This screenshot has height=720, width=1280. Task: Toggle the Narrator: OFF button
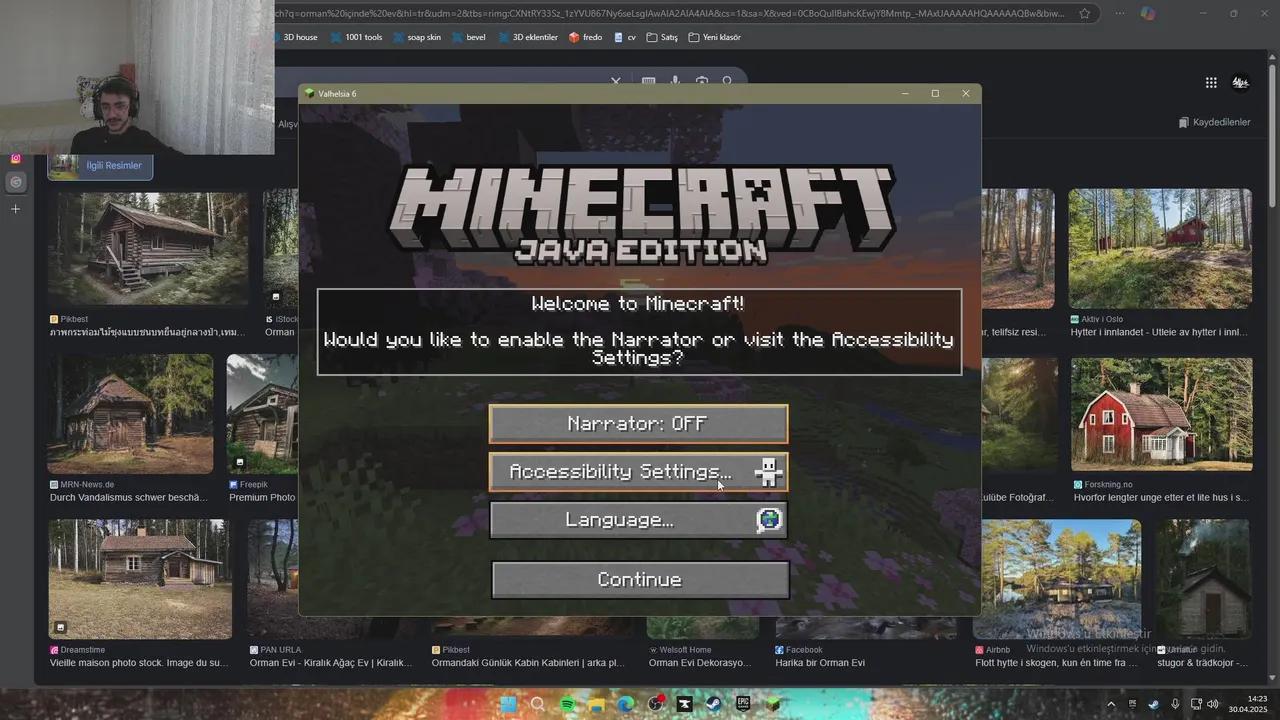click(638, 424)
